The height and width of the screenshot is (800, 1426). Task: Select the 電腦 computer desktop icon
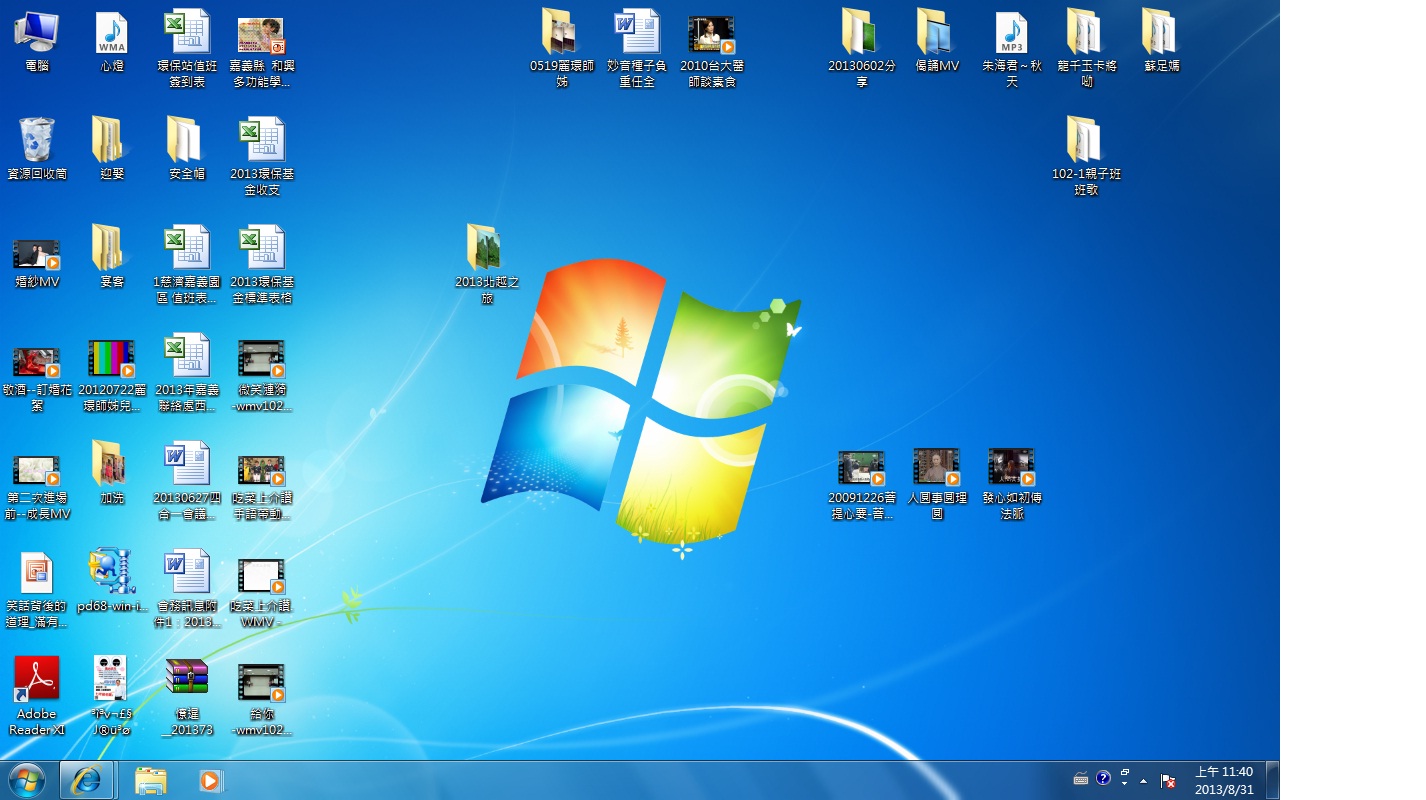tap(37, 42)
